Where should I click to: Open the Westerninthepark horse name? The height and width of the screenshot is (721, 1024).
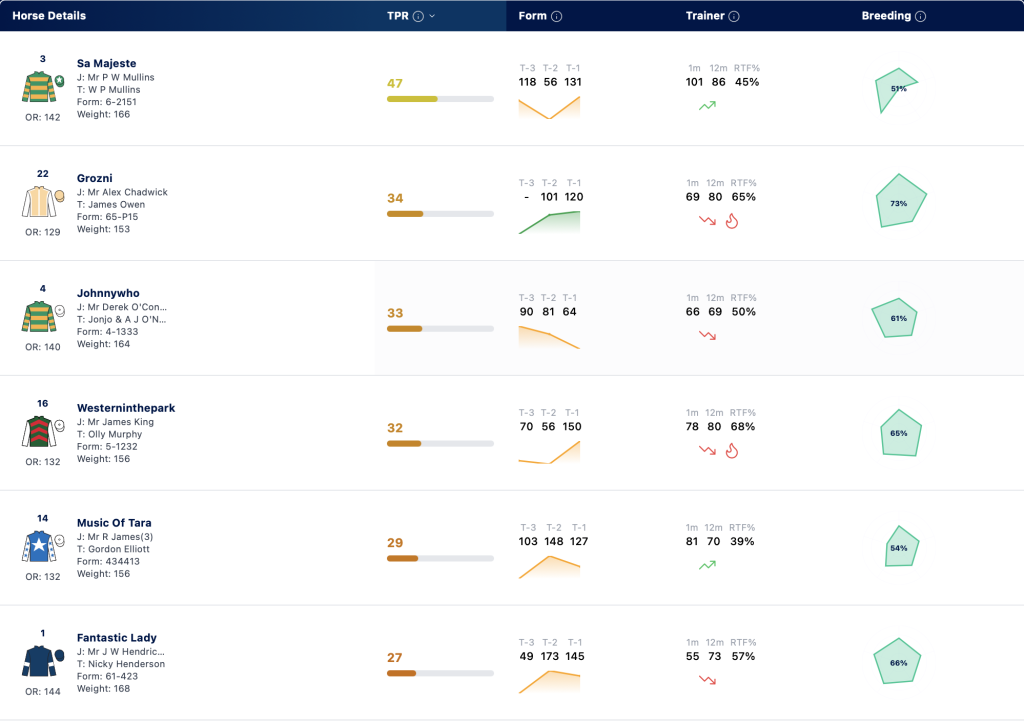(x=126, y=408)
